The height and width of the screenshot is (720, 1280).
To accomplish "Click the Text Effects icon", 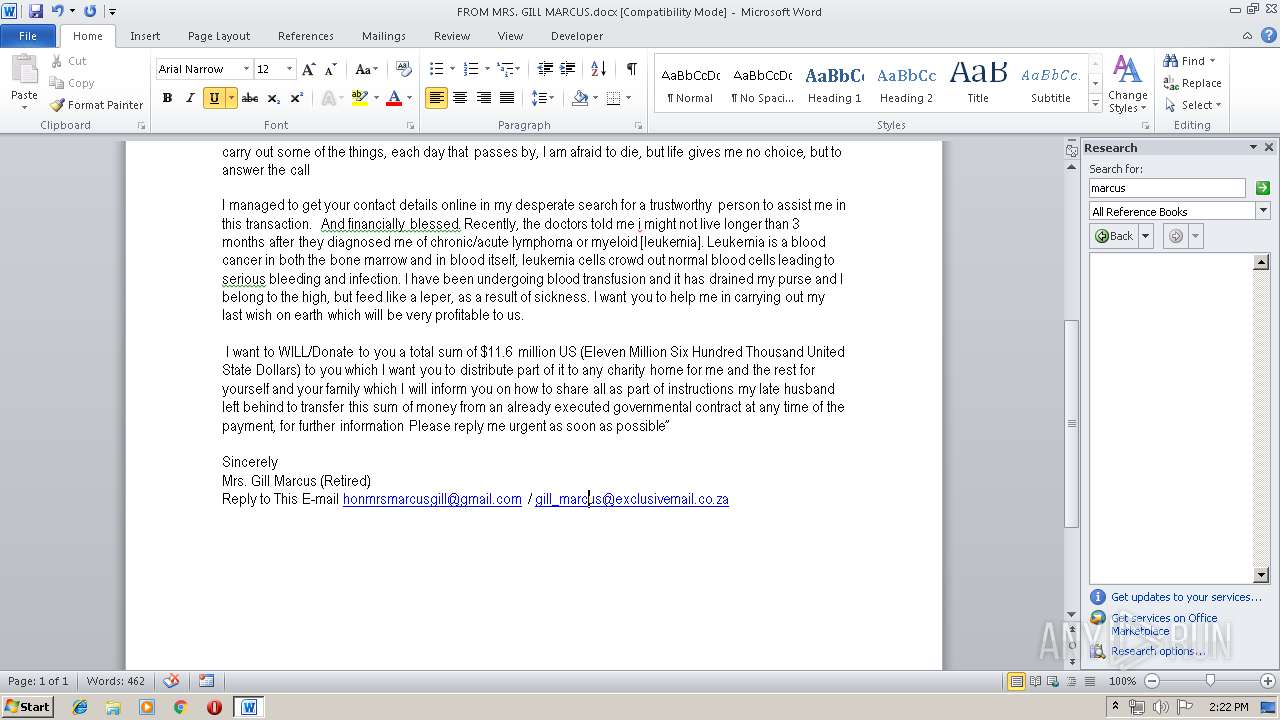I will pos(327,98).
